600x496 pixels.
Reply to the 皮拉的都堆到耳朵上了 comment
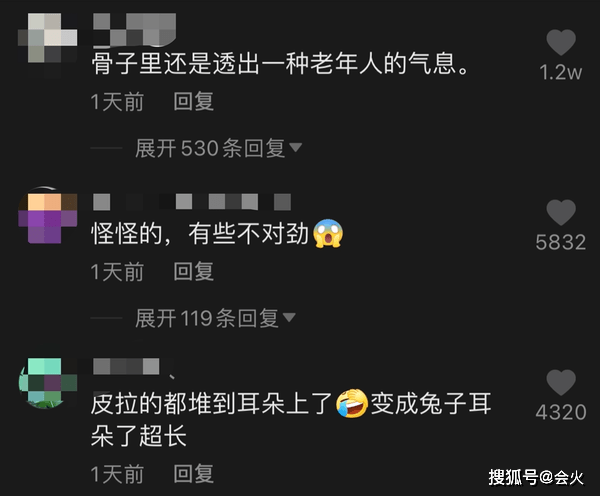click(x=193, y=474)
